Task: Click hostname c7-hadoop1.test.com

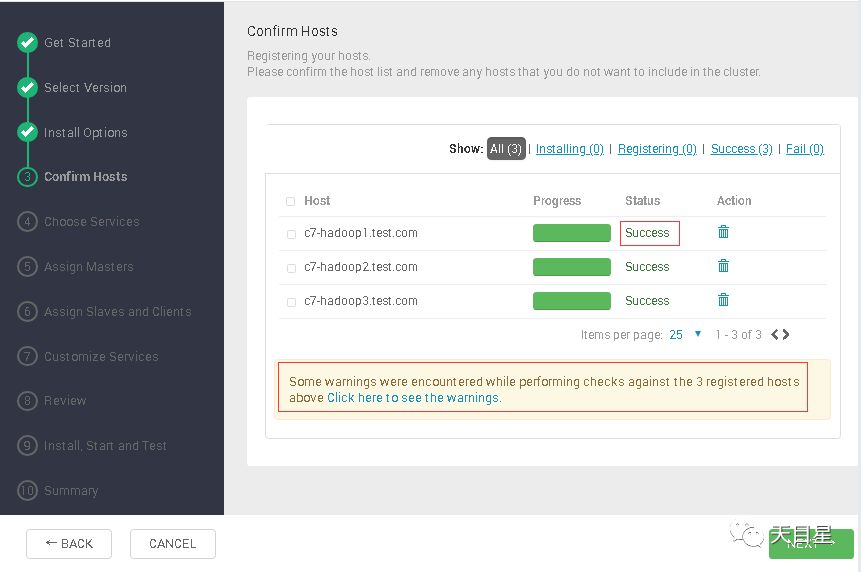Action: point(361,233)
